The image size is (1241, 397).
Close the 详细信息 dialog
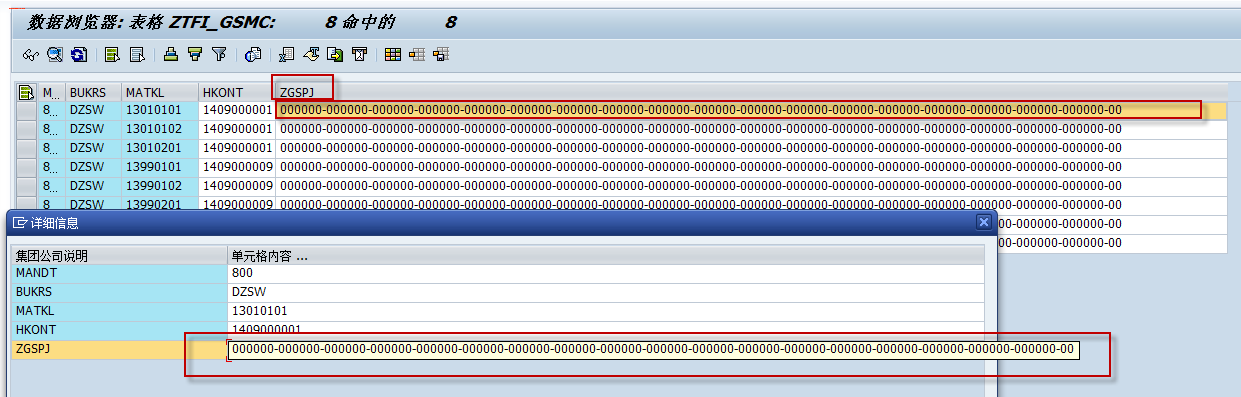pos(983,222)
